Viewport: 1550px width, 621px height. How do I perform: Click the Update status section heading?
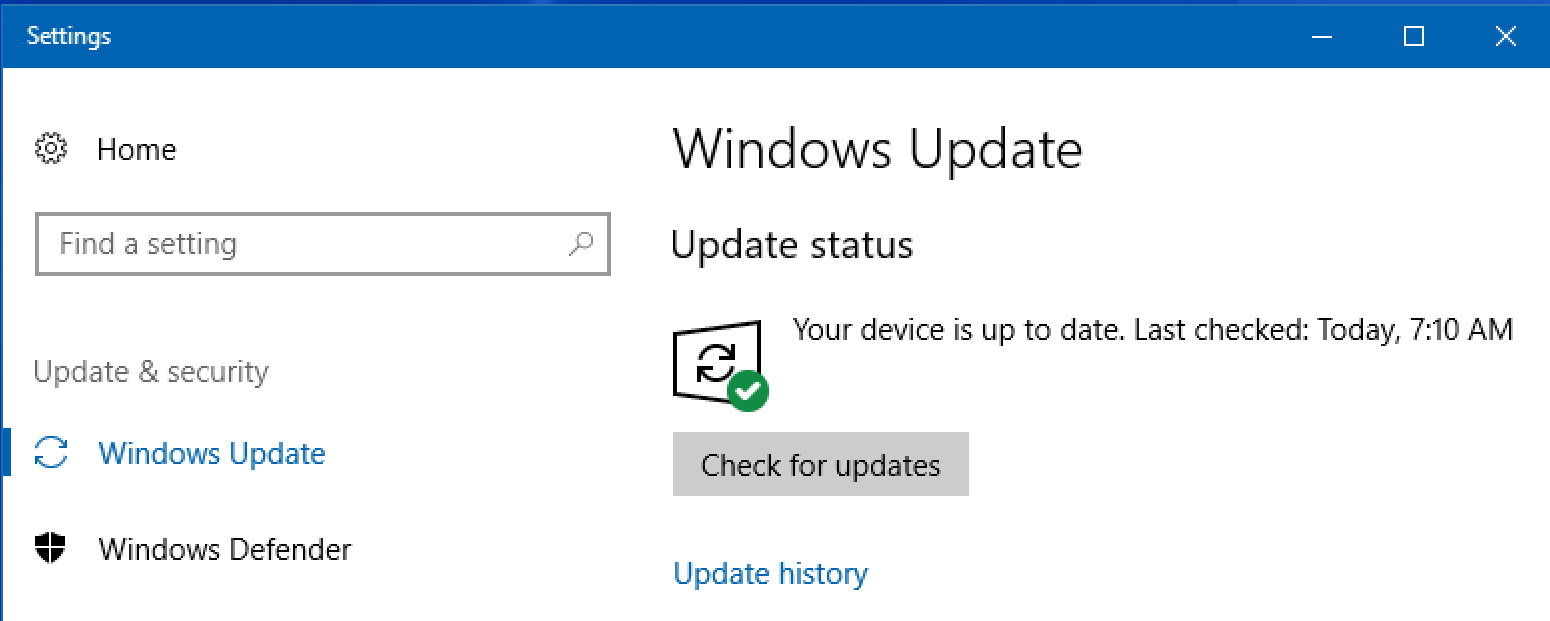pyautogui.click(x=791, y=245)
